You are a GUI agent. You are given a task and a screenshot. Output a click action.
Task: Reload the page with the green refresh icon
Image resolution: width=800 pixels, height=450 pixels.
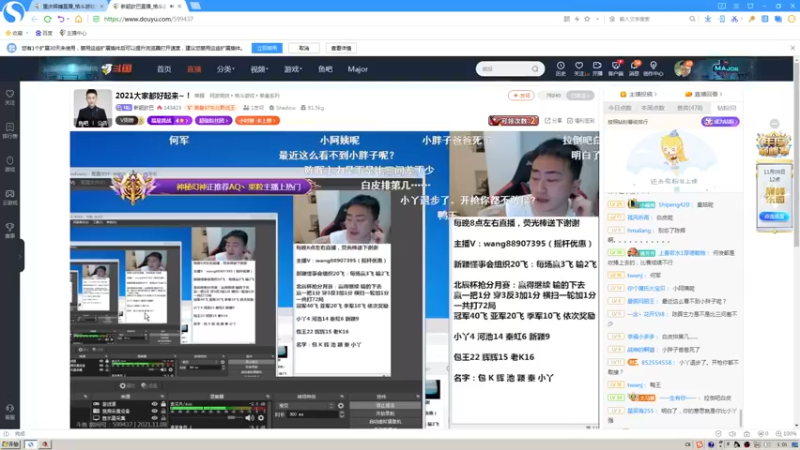(x=47, y=19)
